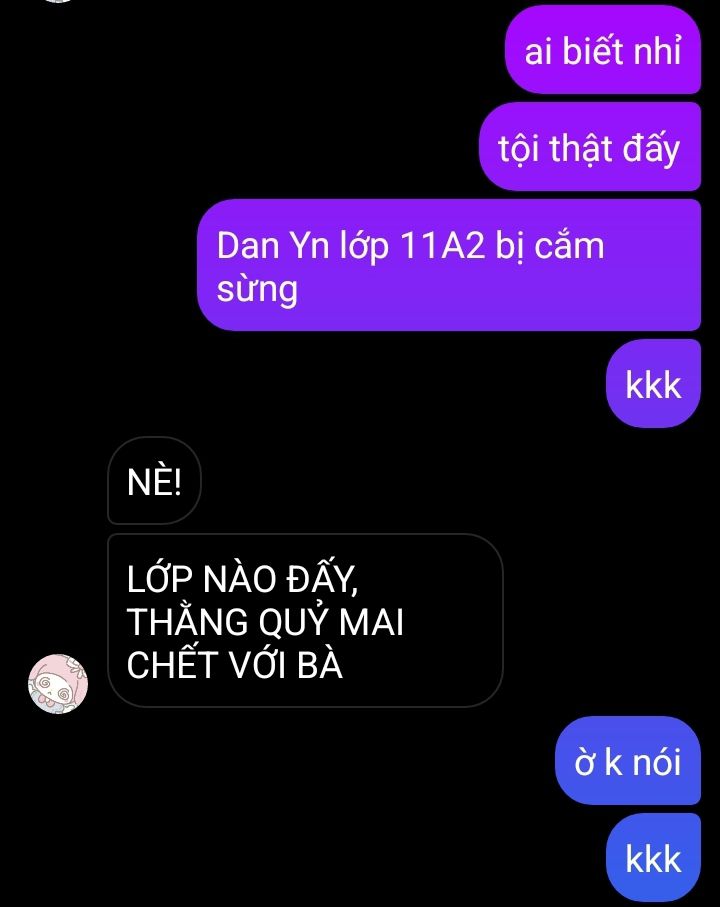This screenshot has height=907, width=720.
Task: Click the word 'sừng' in the long purple message
Action: [257, 289]
